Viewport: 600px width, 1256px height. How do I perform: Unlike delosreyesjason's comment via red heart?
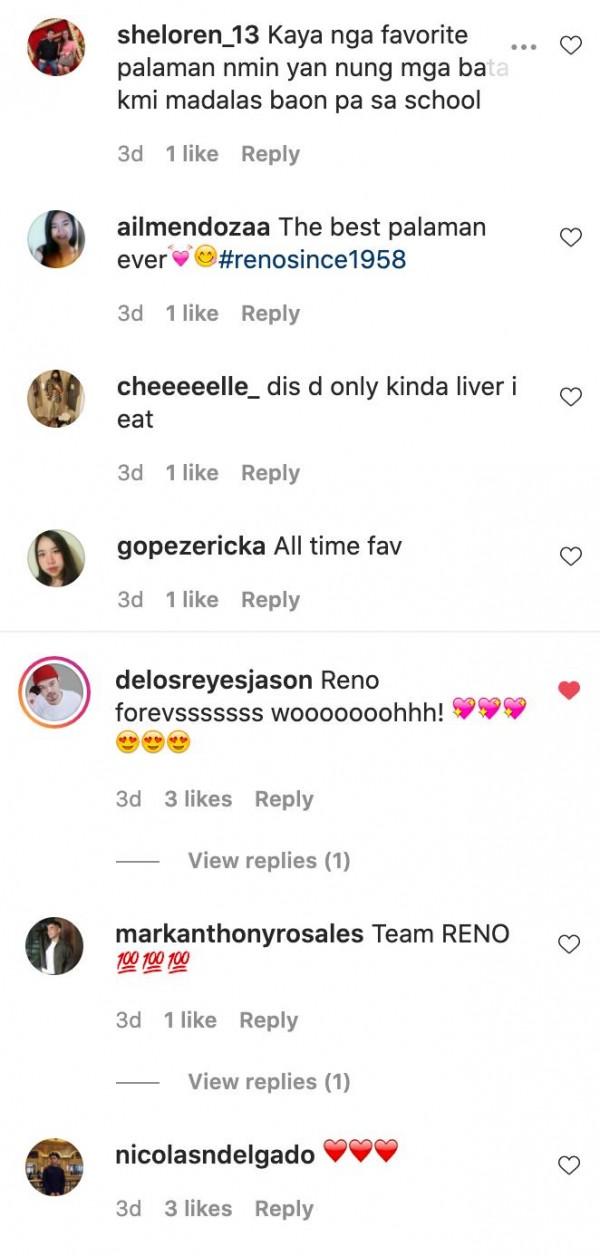click(x=569, y=690)
